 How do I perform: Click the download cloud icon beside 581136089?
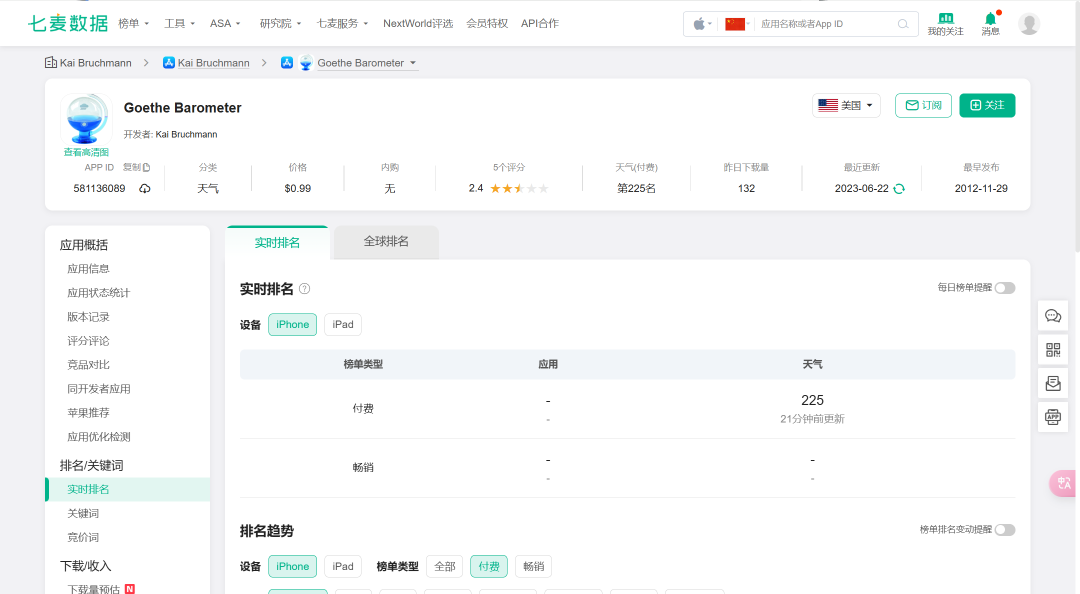coord(145,188)
